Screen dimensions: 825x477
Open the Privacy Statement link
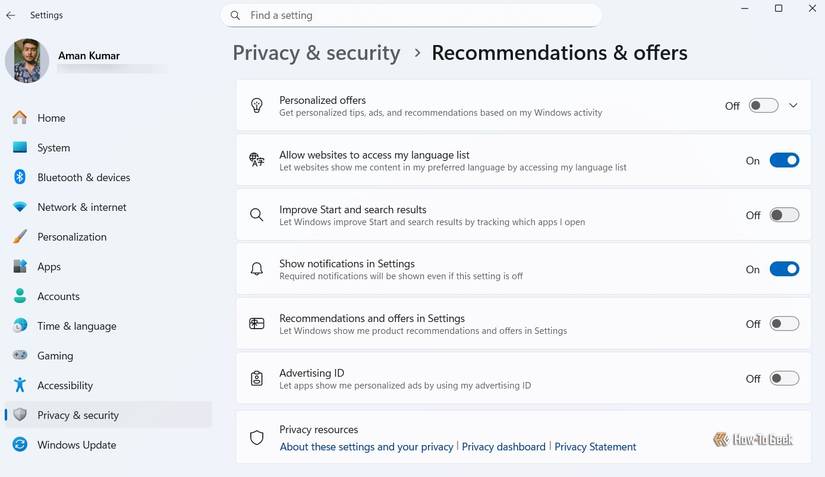595,447
